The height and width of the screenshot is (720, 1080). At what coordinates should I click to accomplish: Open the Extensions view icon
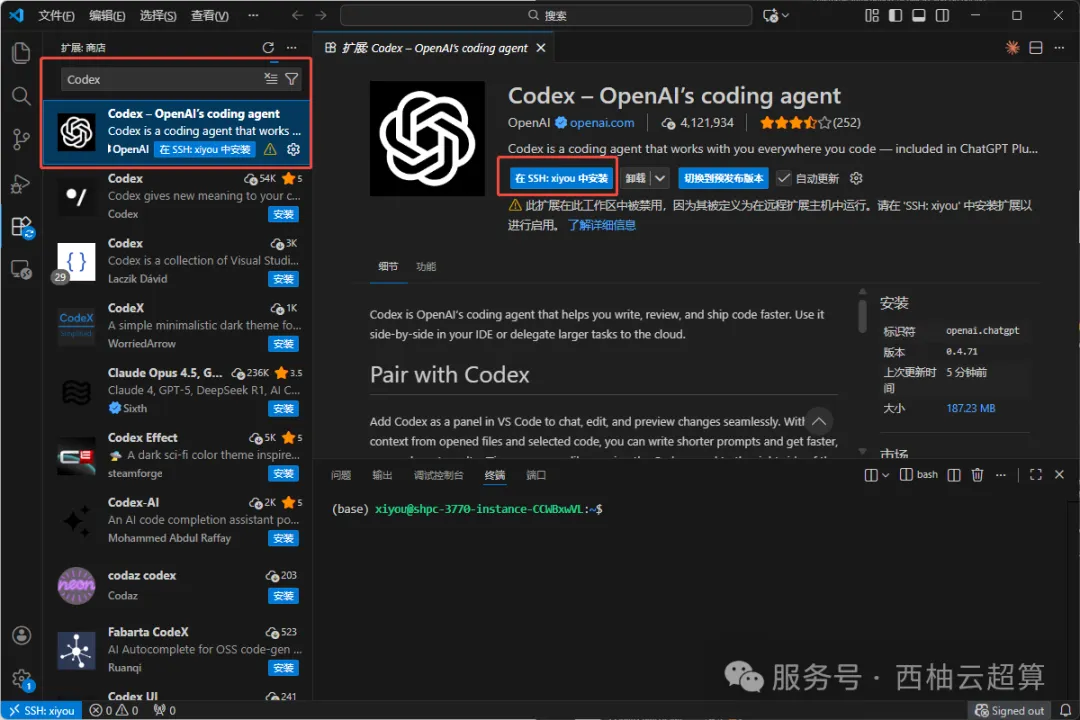[21, 227]
